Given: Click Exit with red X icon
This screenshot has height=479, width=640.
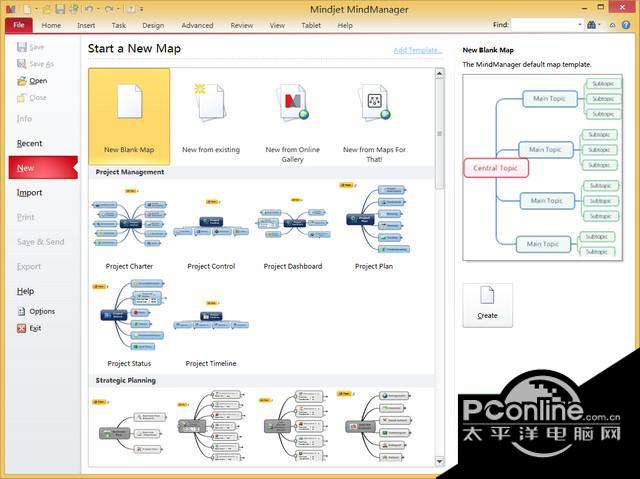Looking at the screenshot, I should click(x=29, y=328).
